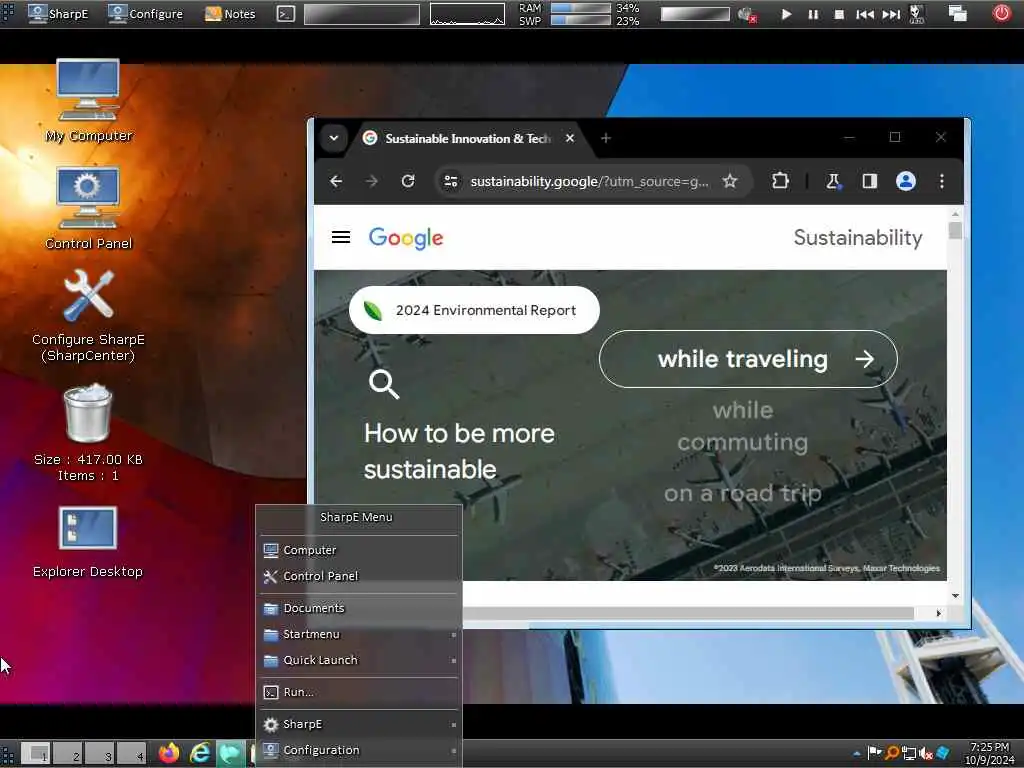Open the Control Panel desktop icon
1024x768 pixels.
88,208
